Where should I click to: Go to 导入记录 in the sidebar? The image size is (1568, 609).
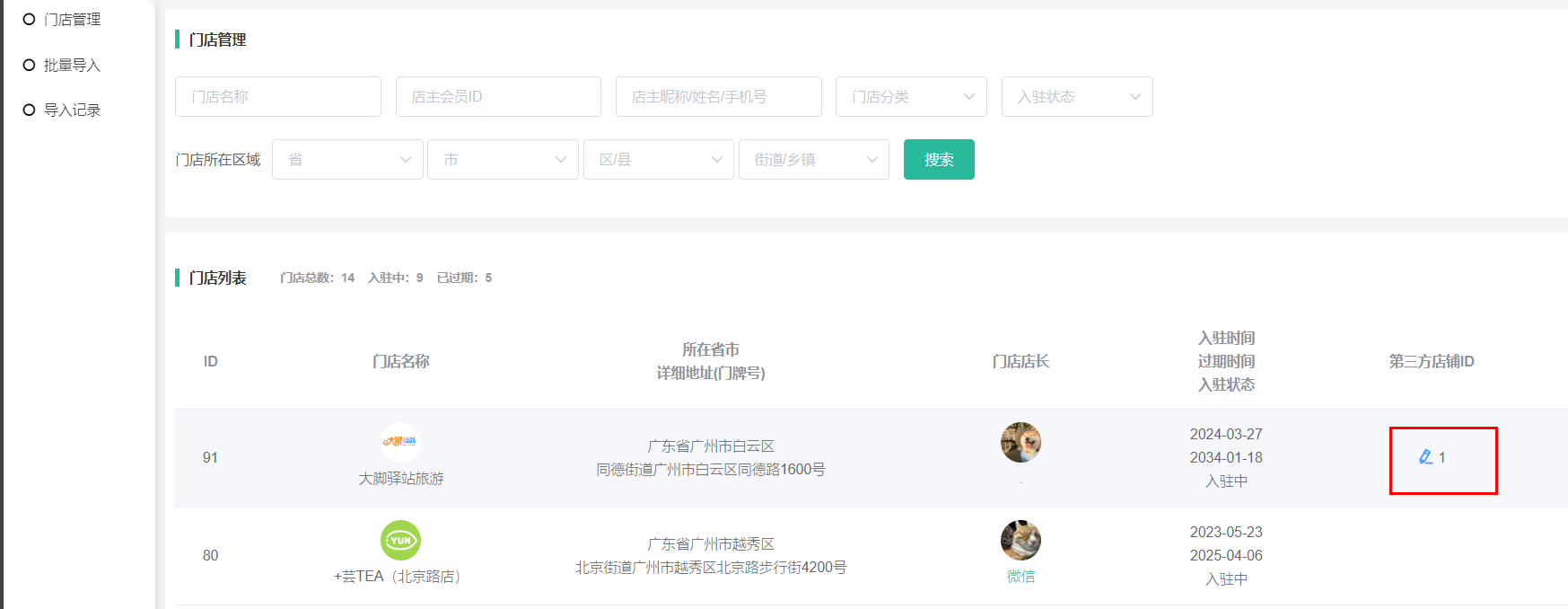point(72,110)
